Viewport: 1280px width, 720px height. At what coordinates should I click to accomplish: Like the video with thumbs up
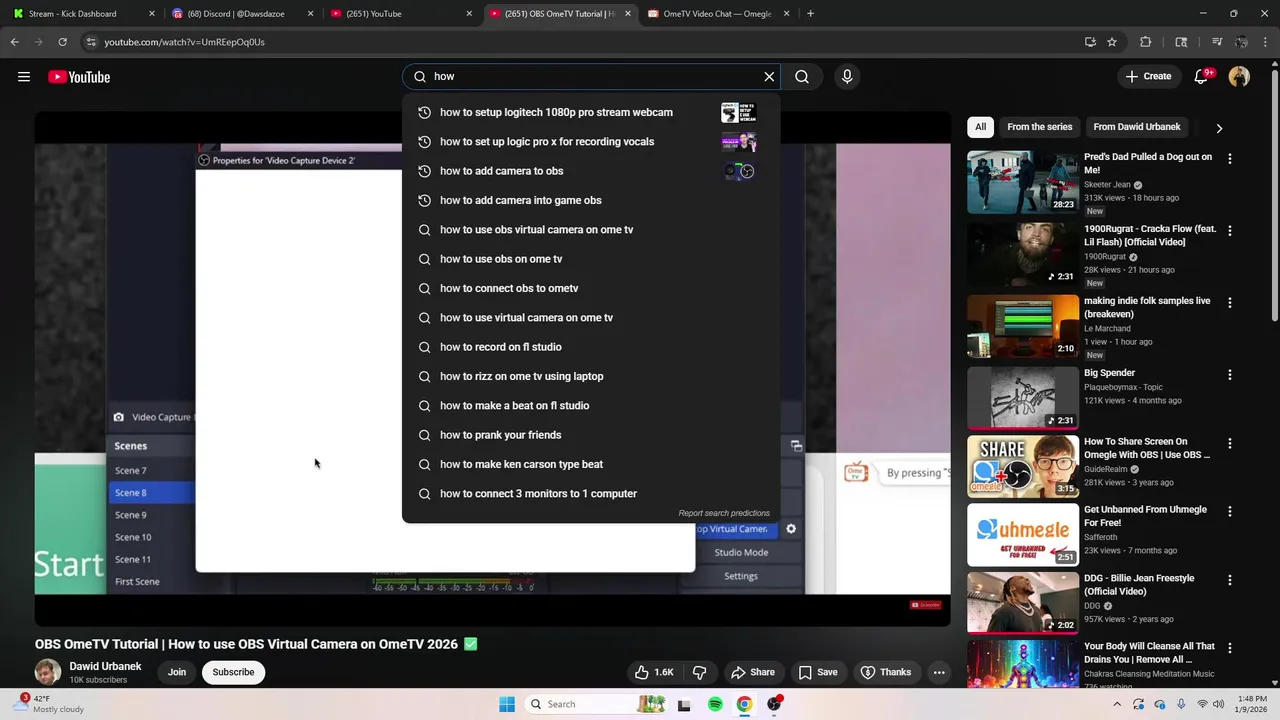click(x=654, y=672)
